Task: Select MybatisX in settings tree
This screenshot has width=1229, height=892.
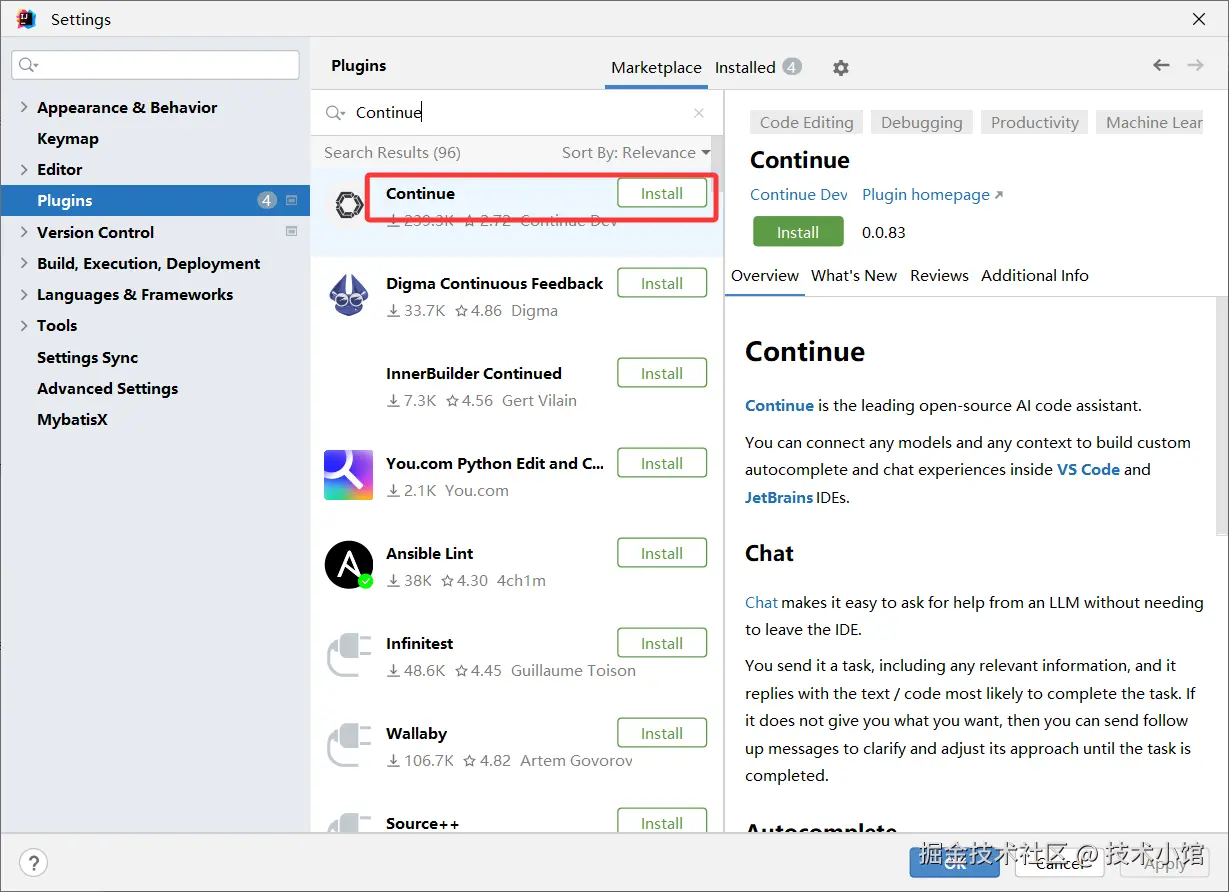Action: click(x=72, y=419)
